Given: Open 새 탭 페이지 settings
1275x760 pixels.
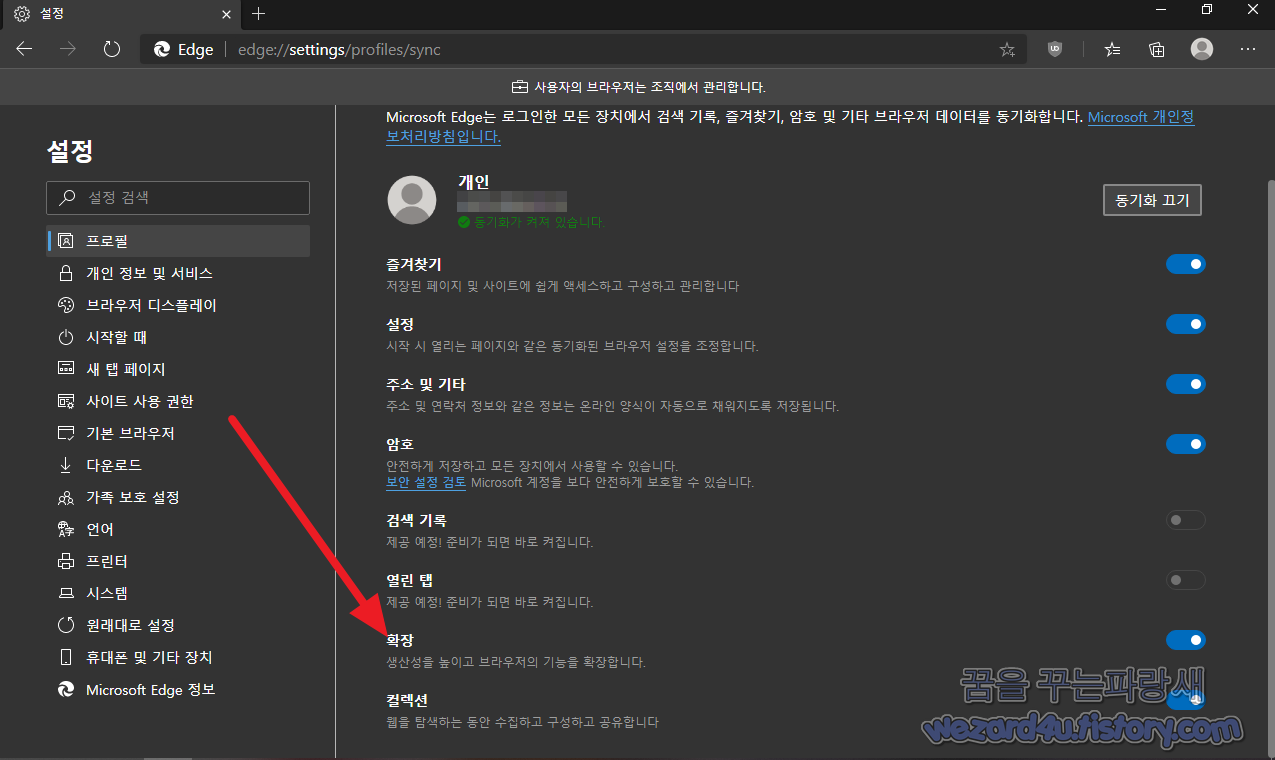Looking at the screenshot, I should 178,369.
